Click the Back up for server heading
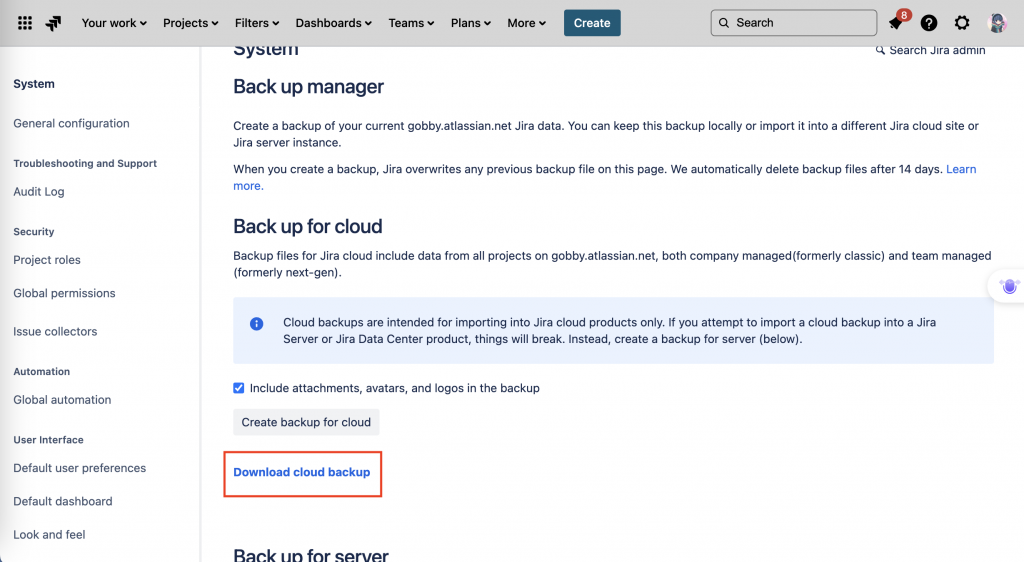 311,555
